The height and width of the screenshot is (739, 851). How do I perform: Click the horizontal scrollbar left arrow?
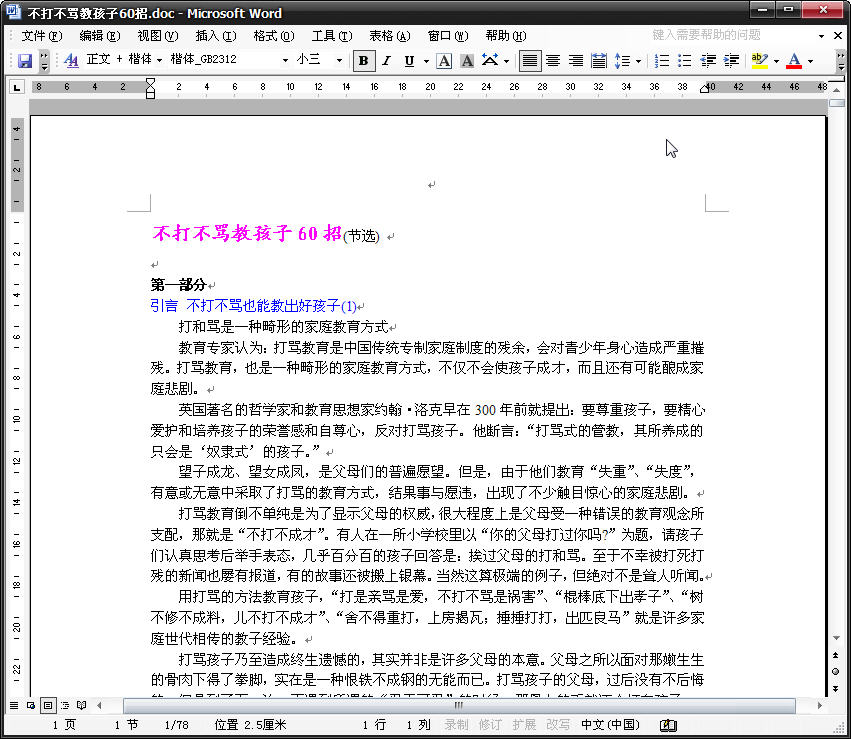point(99,705)
